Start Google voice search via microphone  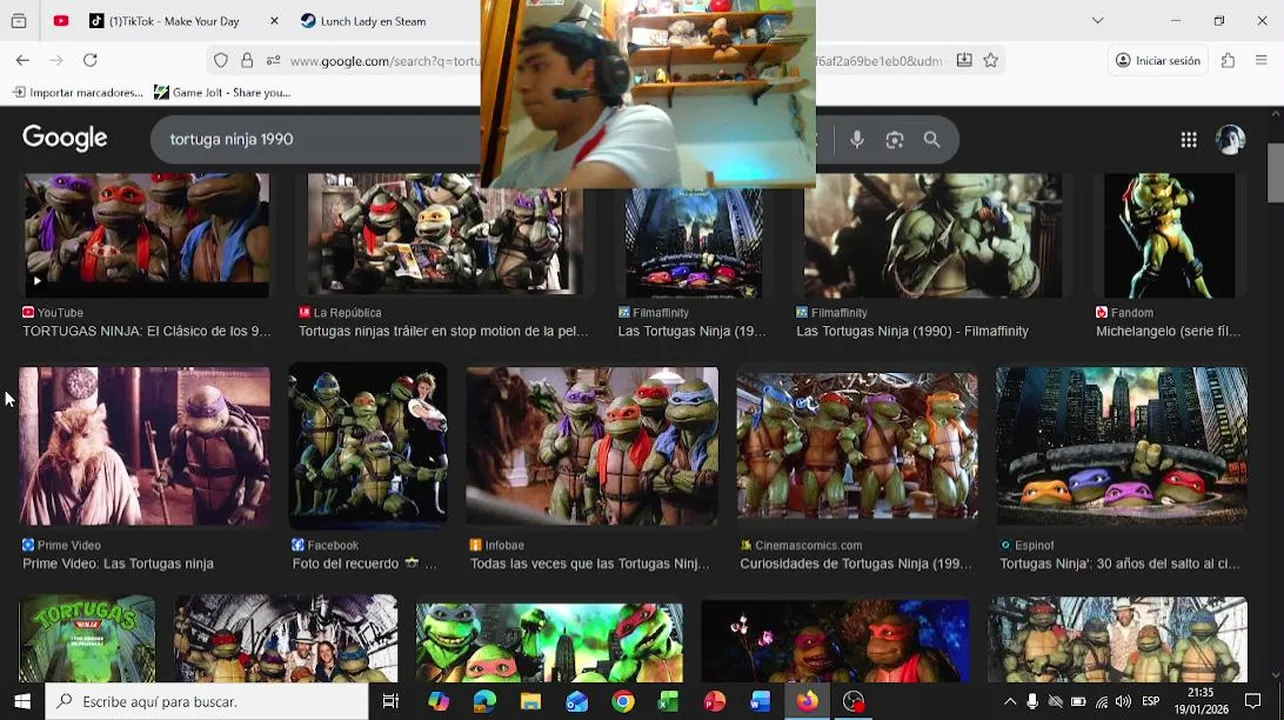pyautogui.click(x=857, y=140)
